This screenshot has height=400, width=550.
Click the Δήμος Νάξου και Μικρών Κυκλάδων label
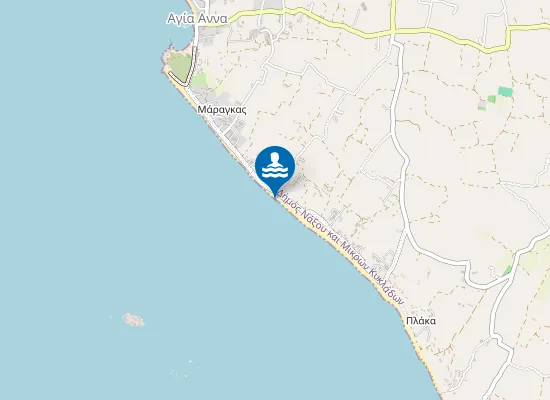[341, 248]
